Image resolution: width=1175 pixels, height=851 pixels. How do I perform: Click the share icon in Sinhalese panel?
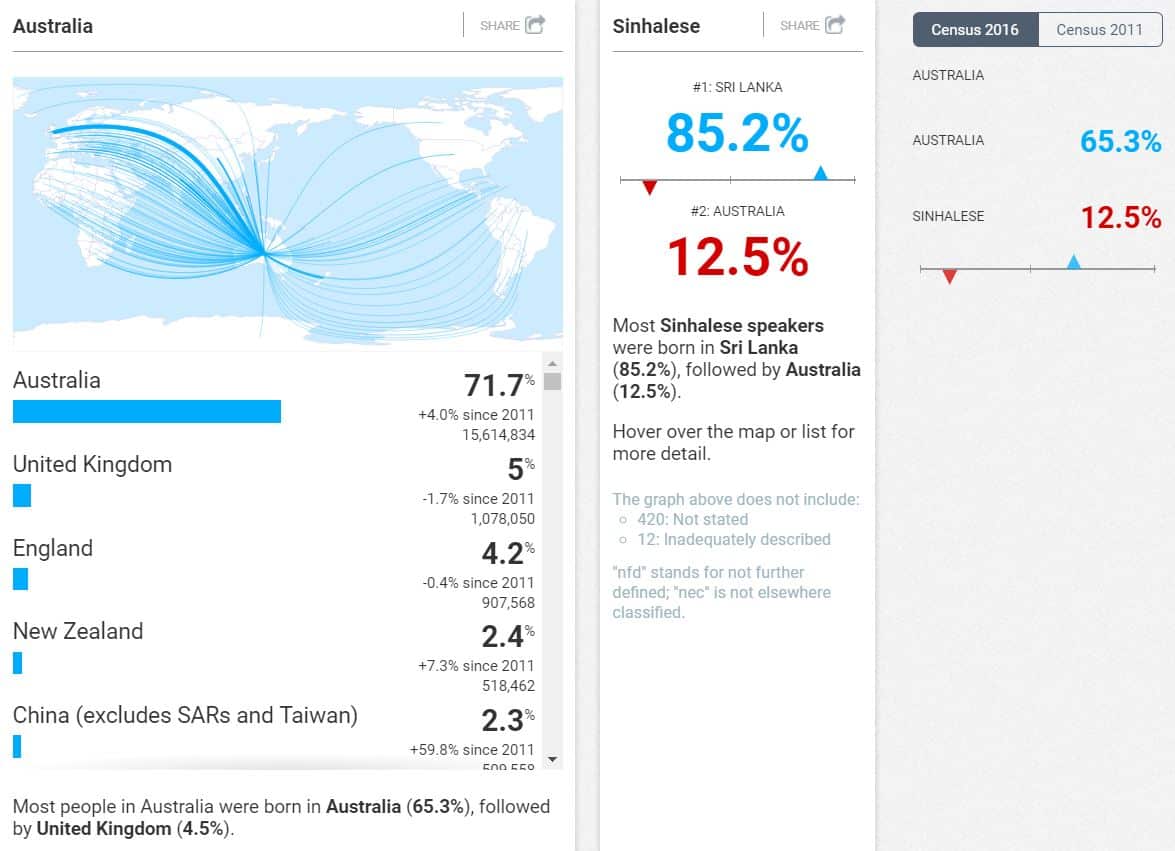click(x=835, y=25)
